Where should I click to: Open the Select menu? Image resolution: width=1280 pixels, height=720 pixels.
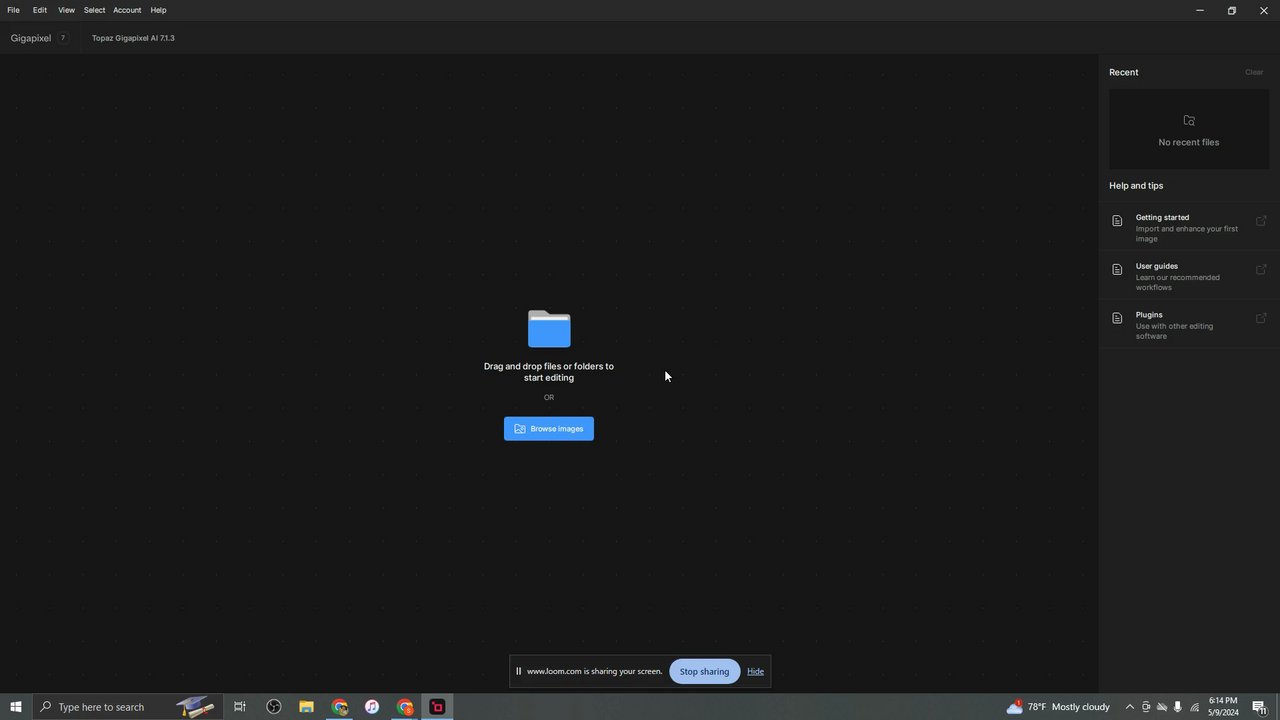pos(94,10)
